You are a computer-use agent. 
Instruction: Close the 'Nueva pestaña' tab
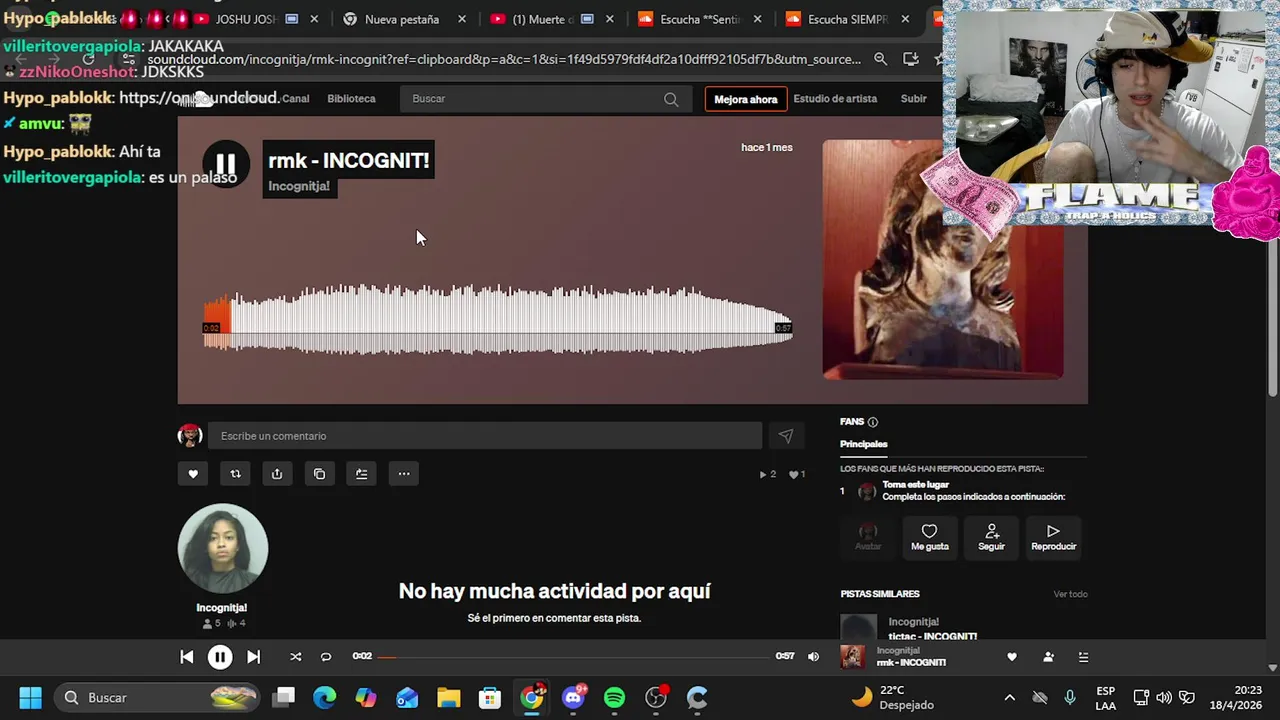pyautogui.click(x=460, y=19)
